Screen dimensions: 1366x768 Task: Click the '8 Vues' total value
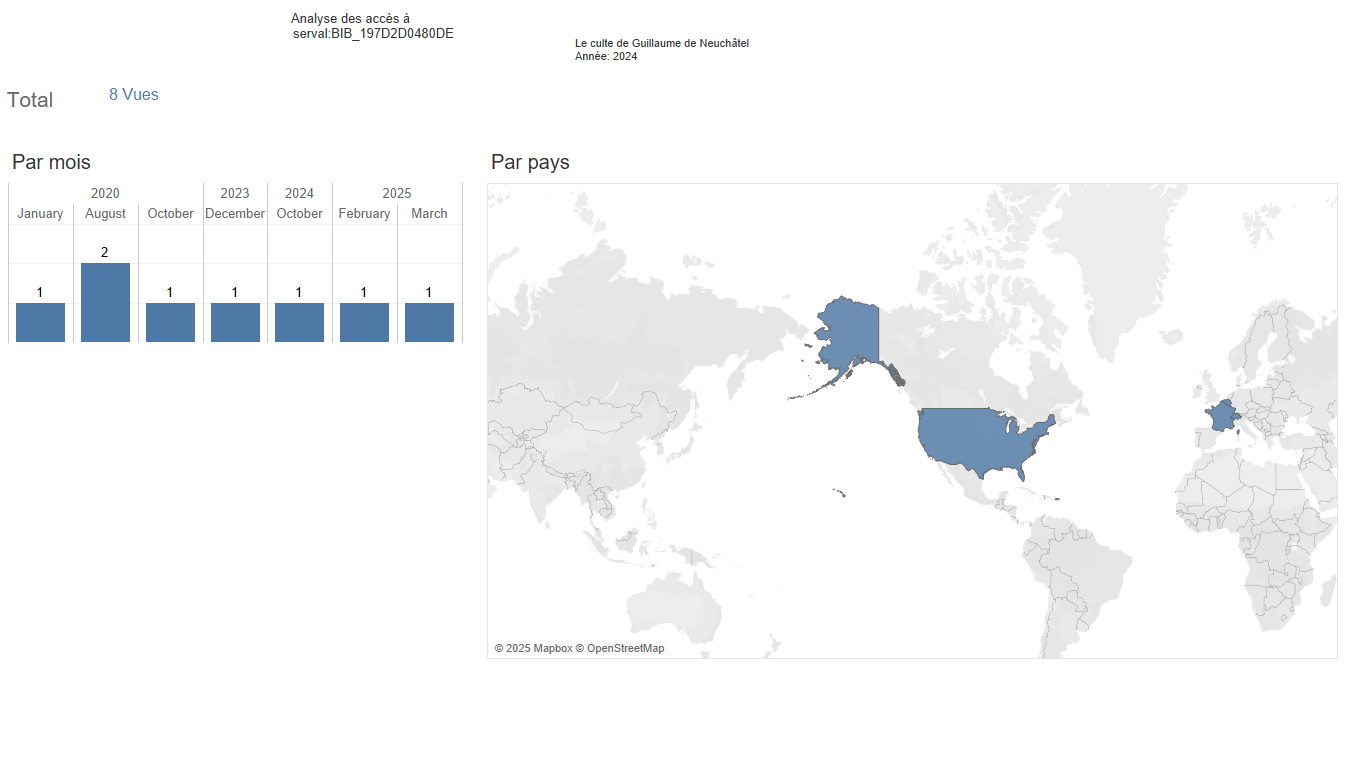pyautogui.click(x=134, y=94)
